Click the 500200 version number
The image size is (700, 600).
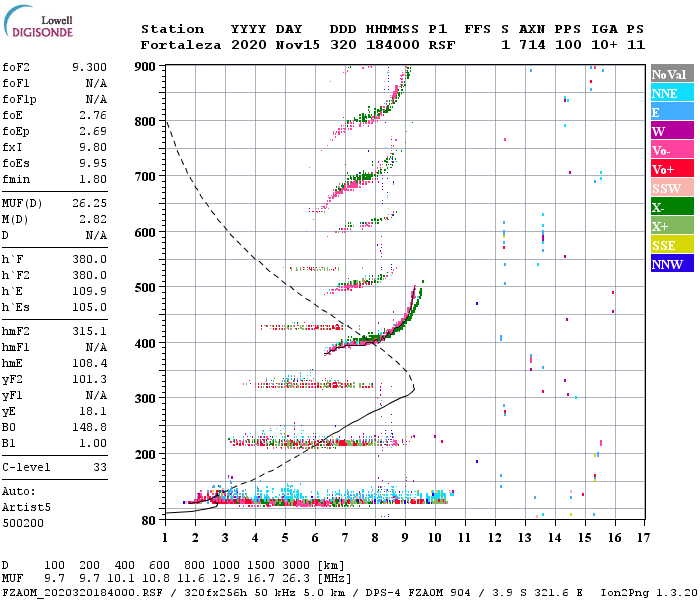coord(23,523)
